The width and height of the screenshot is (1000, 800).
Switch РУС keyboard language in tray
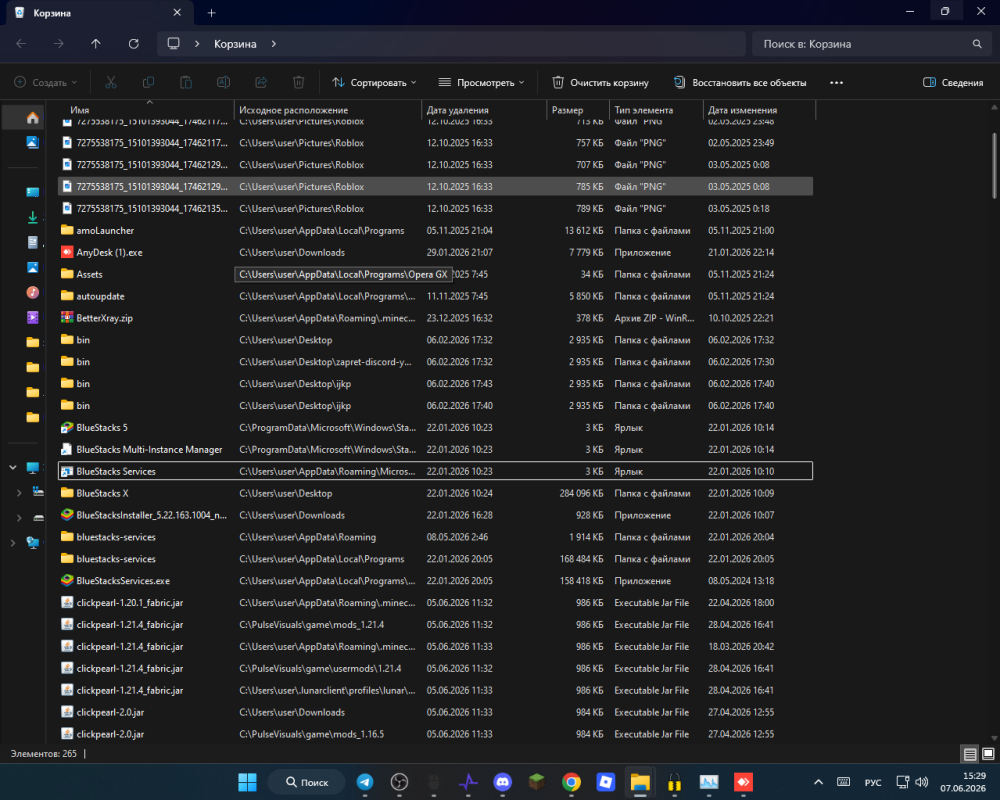click(x=873, y=782)
